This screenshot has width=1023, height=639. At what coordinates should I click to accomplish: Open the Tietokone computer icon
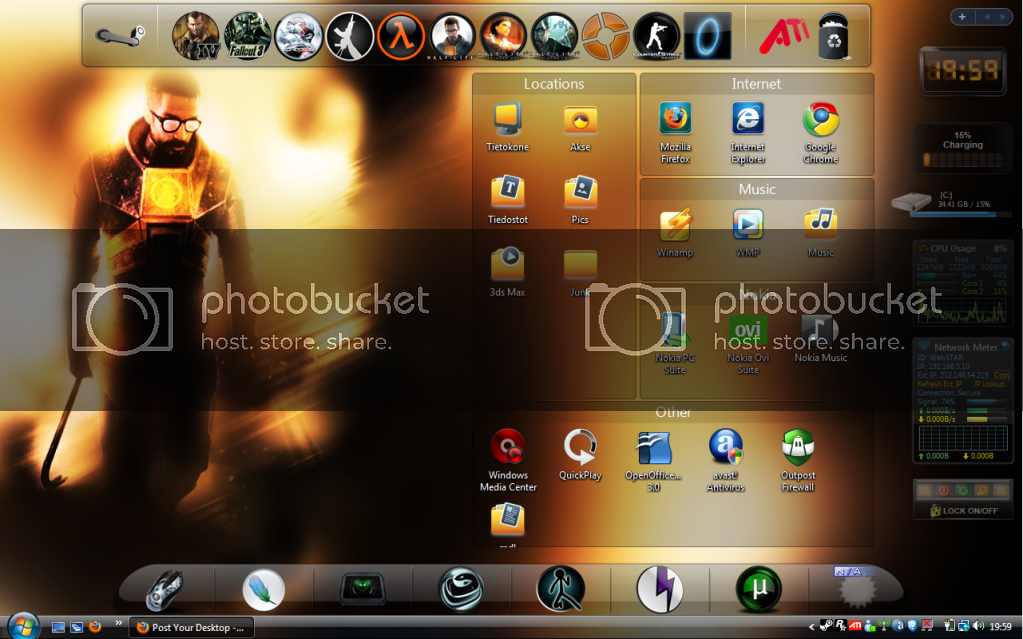[508, 128]
